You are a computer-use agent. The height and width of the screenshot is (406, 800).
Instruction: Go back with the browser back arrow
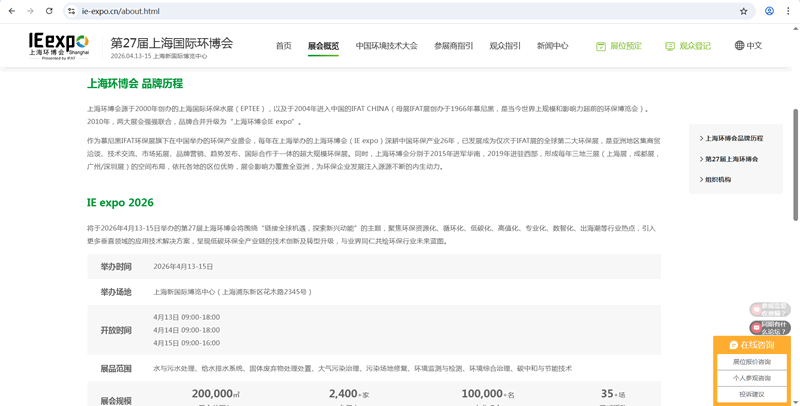click(11, 11)
